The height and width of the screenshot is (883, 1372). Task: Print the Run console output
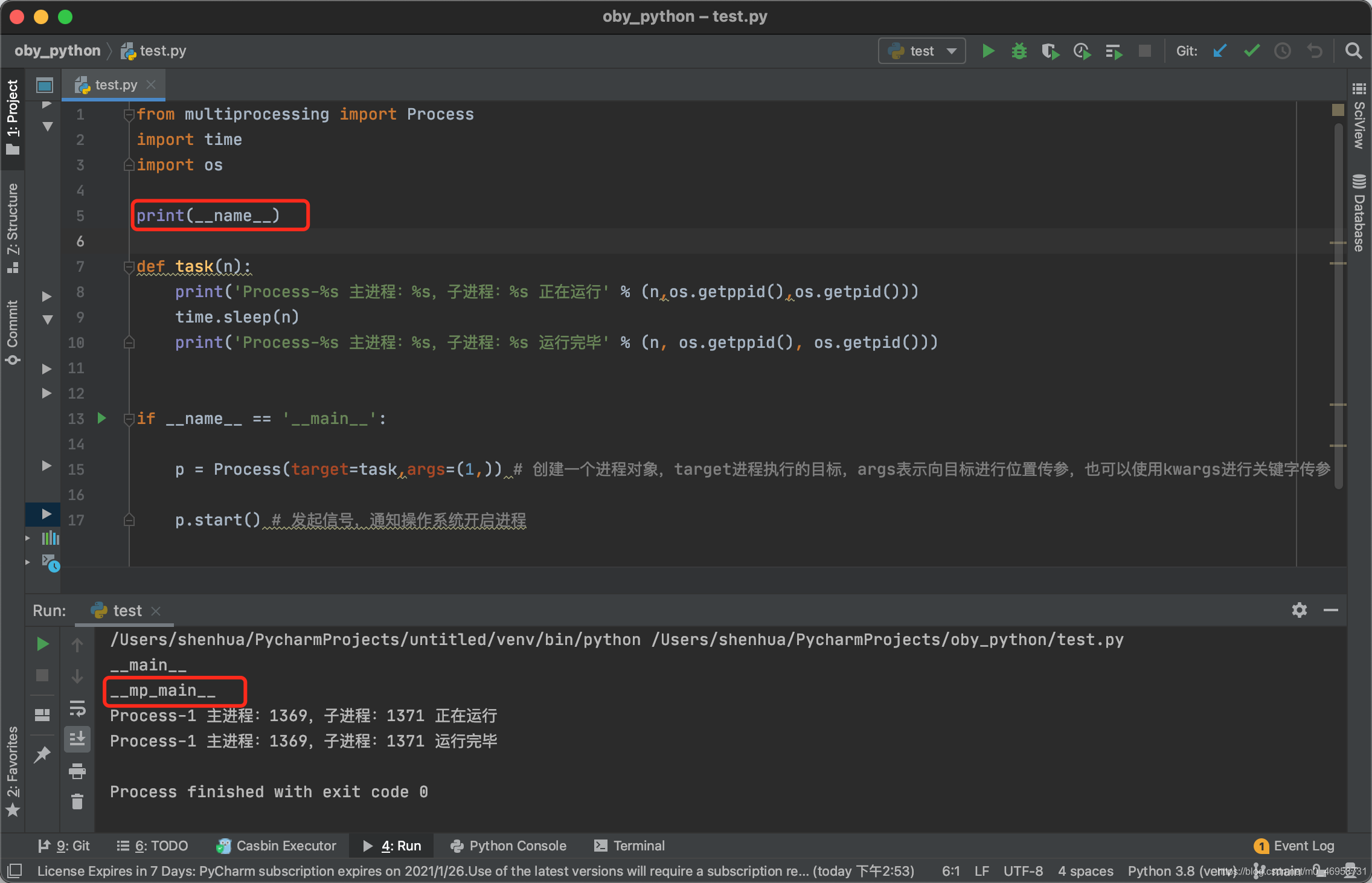pos(77,771)
